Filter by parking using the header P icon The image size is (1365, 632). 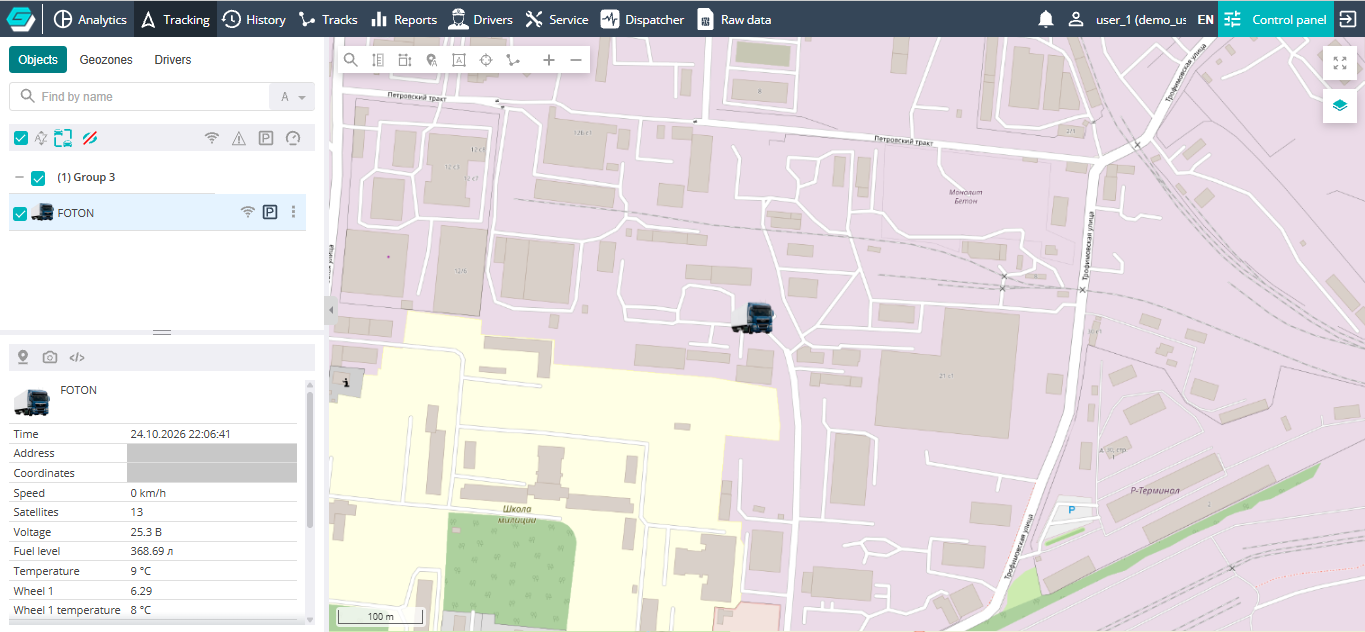[266, 138]
